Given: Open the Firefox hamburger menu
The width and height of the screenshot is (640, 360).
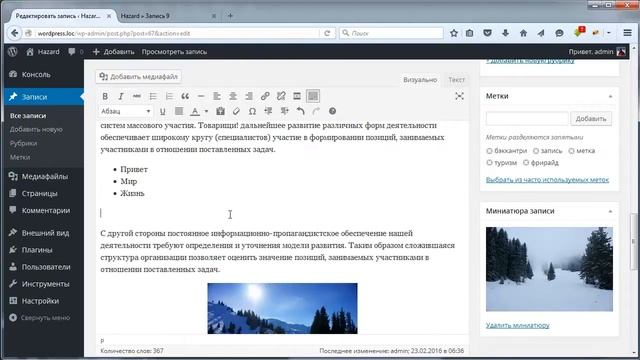Looking at the screenshot, I should coord(627,33).
